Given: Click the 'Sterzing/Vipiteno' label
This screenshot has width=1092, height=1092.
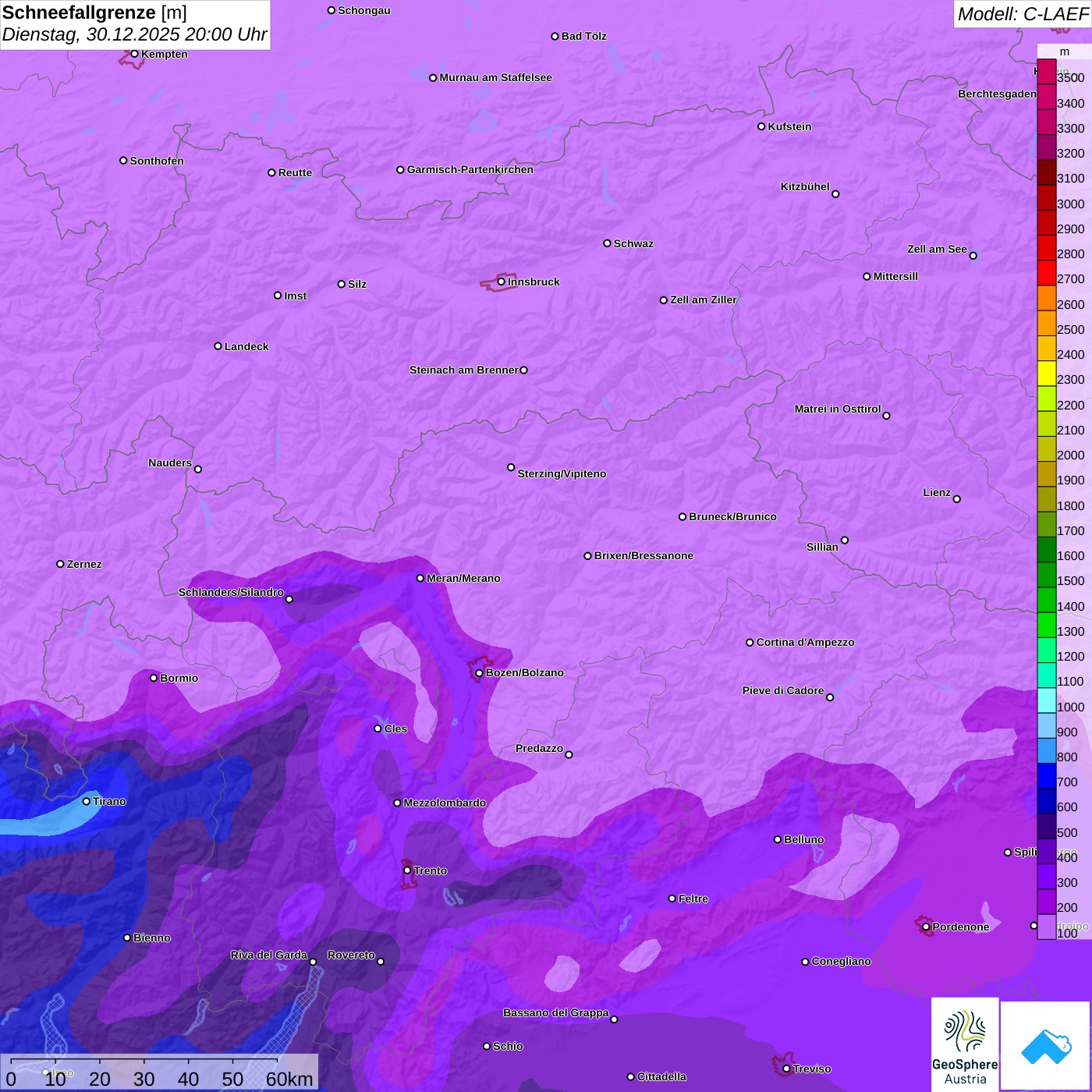Looking at the screenshot, I should point(562,473).
